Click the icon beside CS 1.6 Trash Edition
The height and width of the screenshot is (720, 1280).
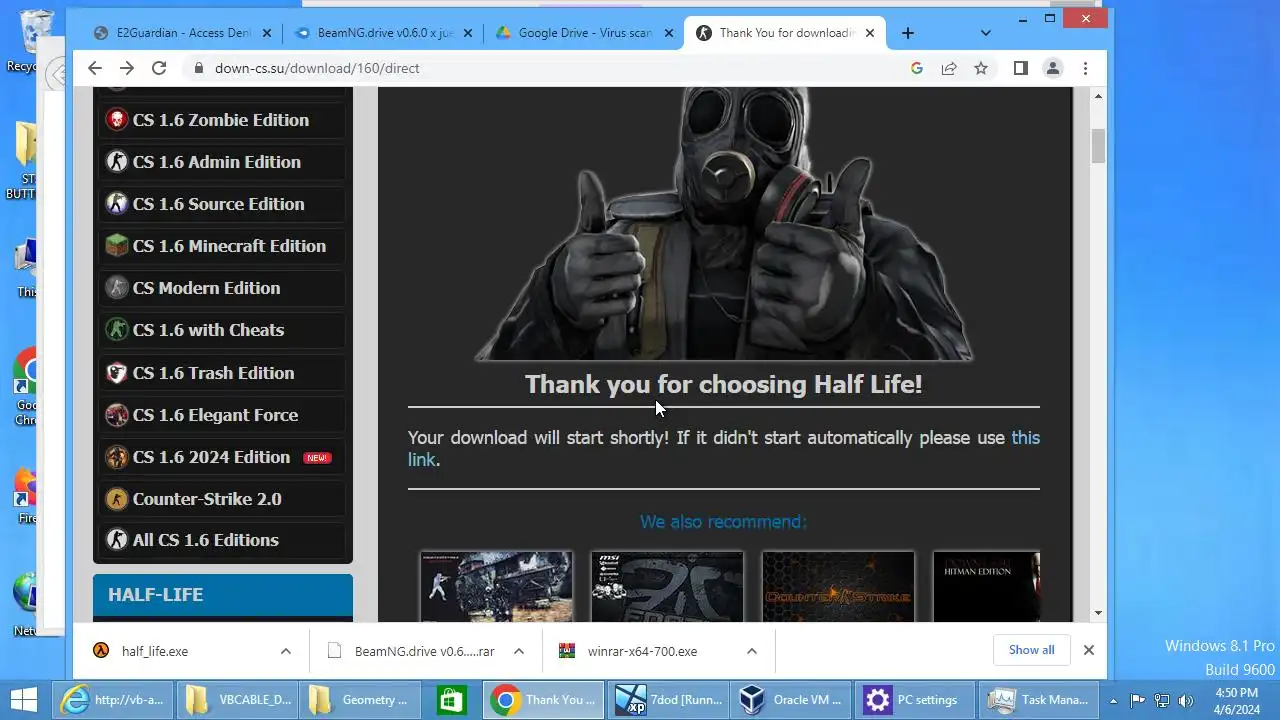click(x=117, y=373)
